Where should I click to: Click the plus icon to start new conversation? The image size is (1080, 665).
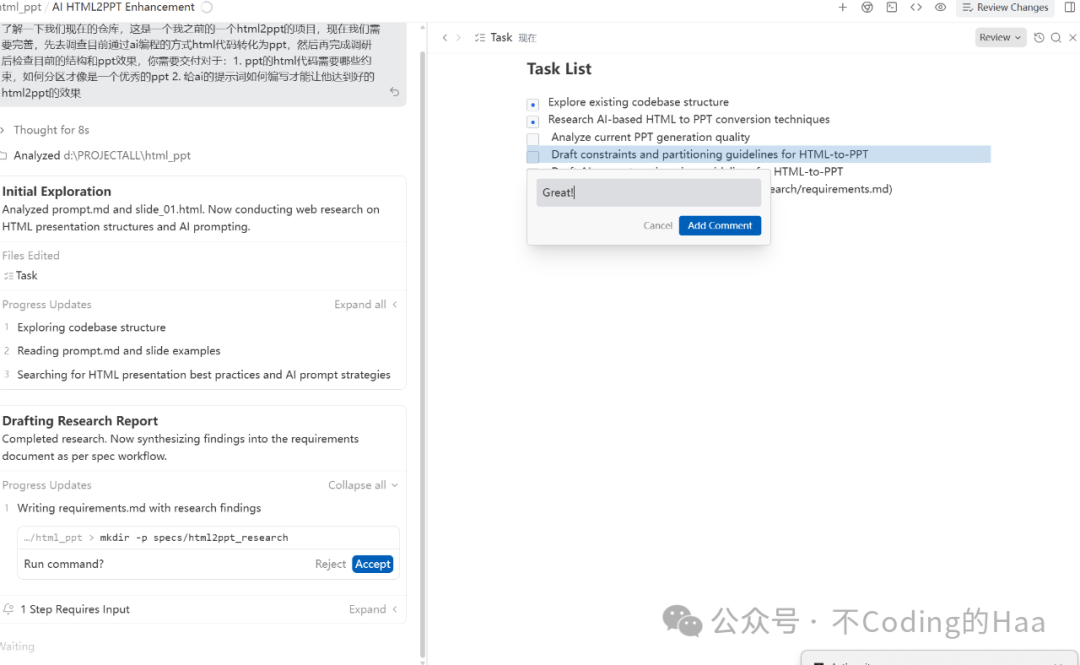(x=842, y=8)
